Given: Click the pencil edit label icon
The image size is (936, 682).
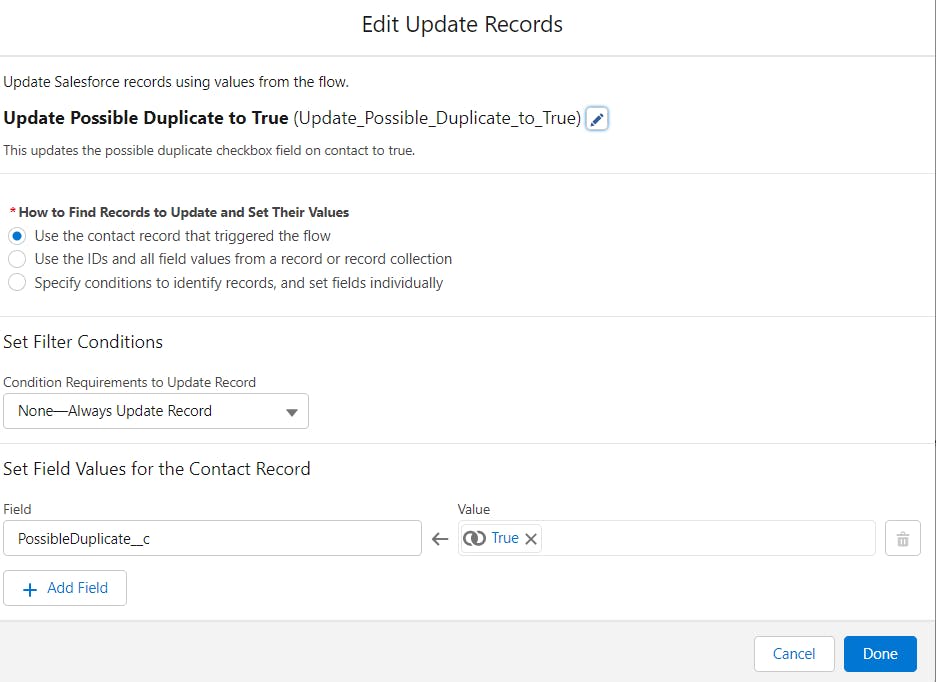Looking at the screenshot, I should click(596, 118).
